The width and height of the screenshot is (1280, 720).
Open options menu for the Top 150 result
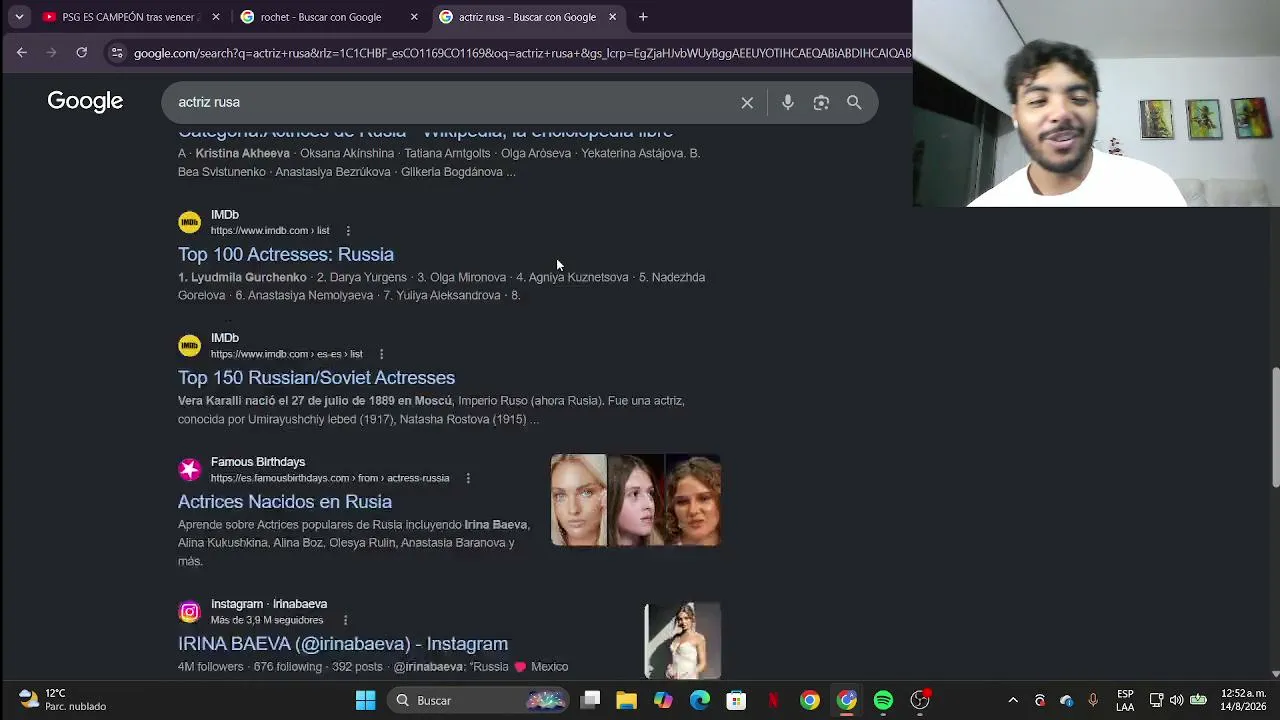381,354
